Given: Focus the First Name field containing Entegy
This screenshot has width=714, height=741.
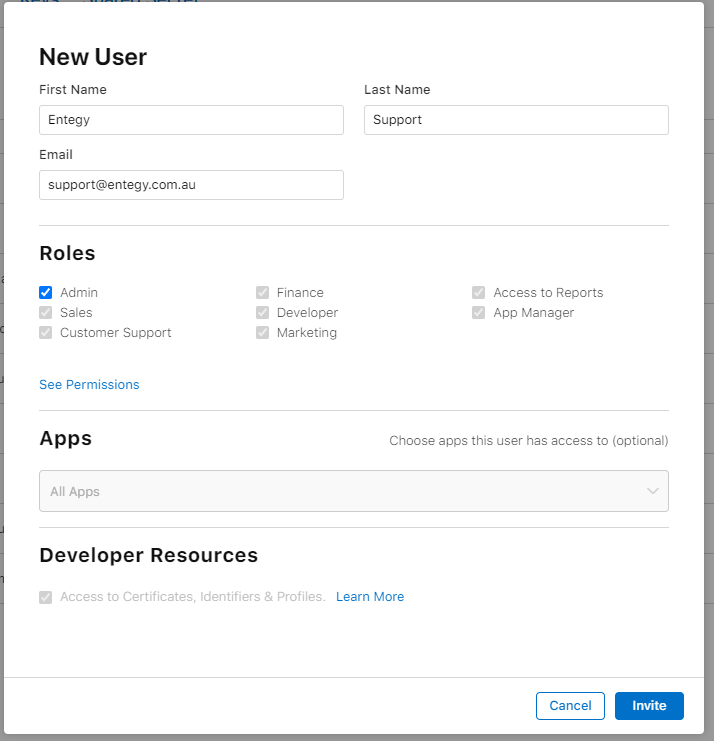Looking at the screenshot, I should pos(191,120).
